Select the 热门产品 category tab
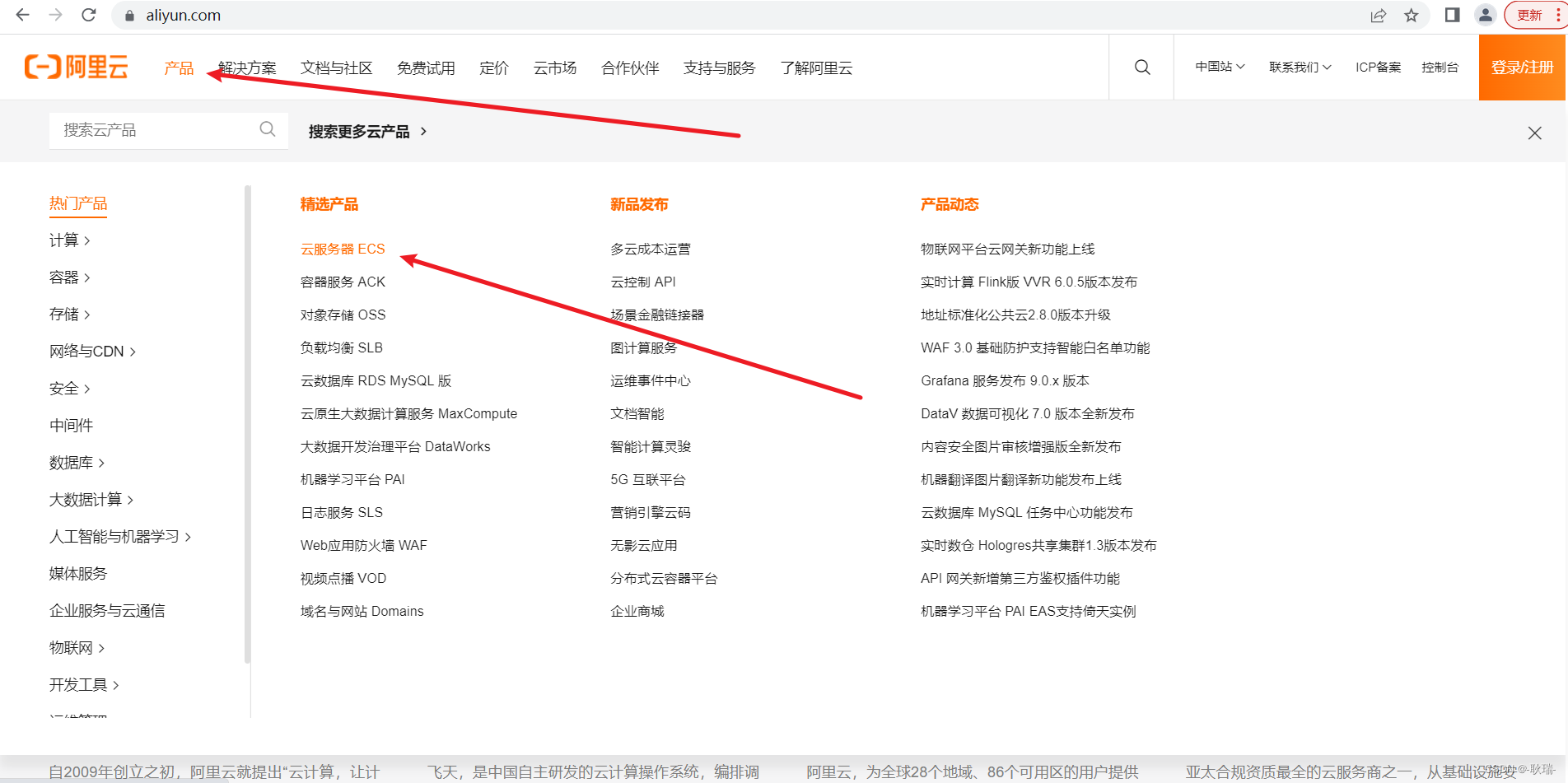 click(78, 203)
